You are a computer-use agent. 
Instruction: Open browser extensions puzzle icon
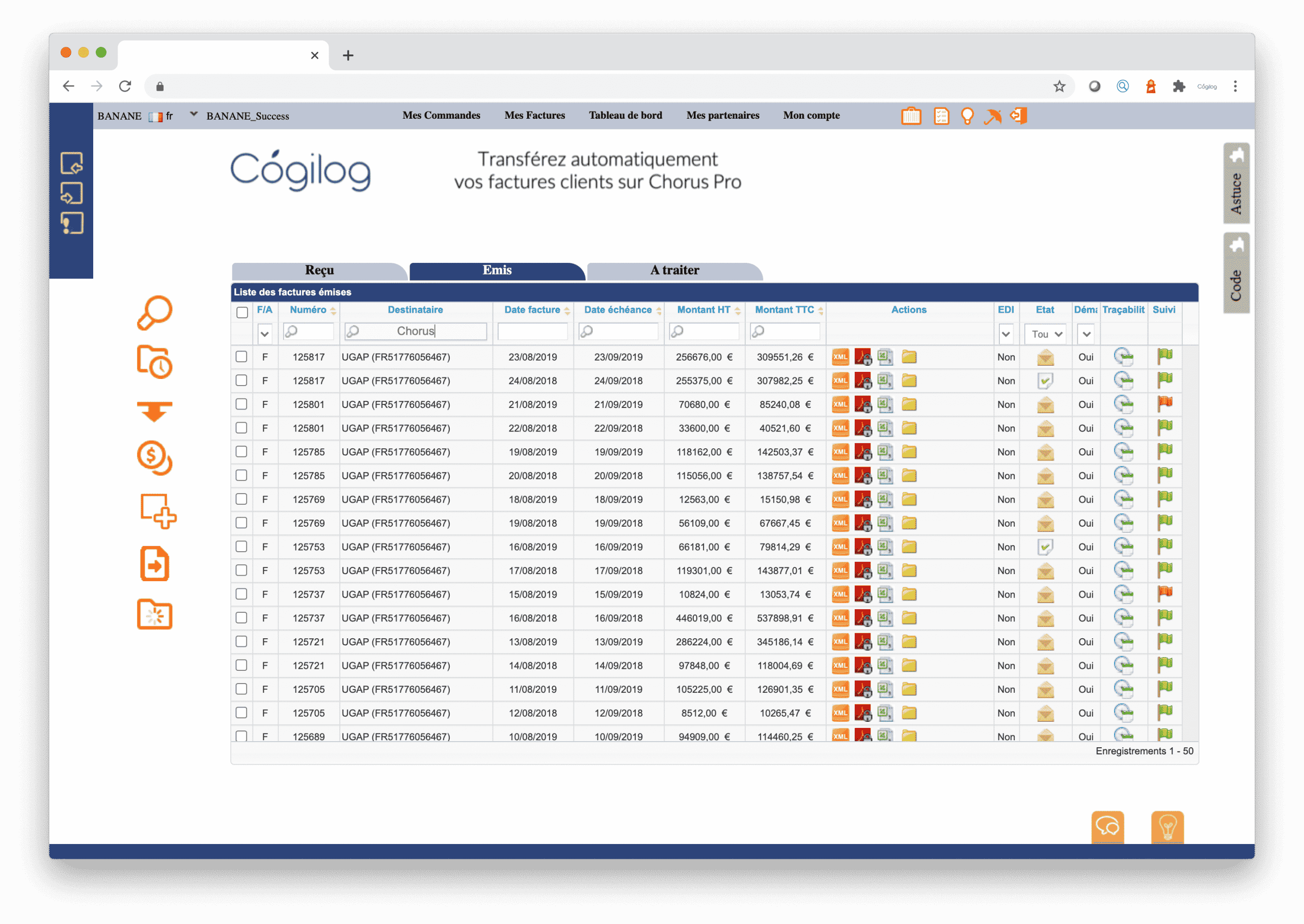(x=1178, y=86)
